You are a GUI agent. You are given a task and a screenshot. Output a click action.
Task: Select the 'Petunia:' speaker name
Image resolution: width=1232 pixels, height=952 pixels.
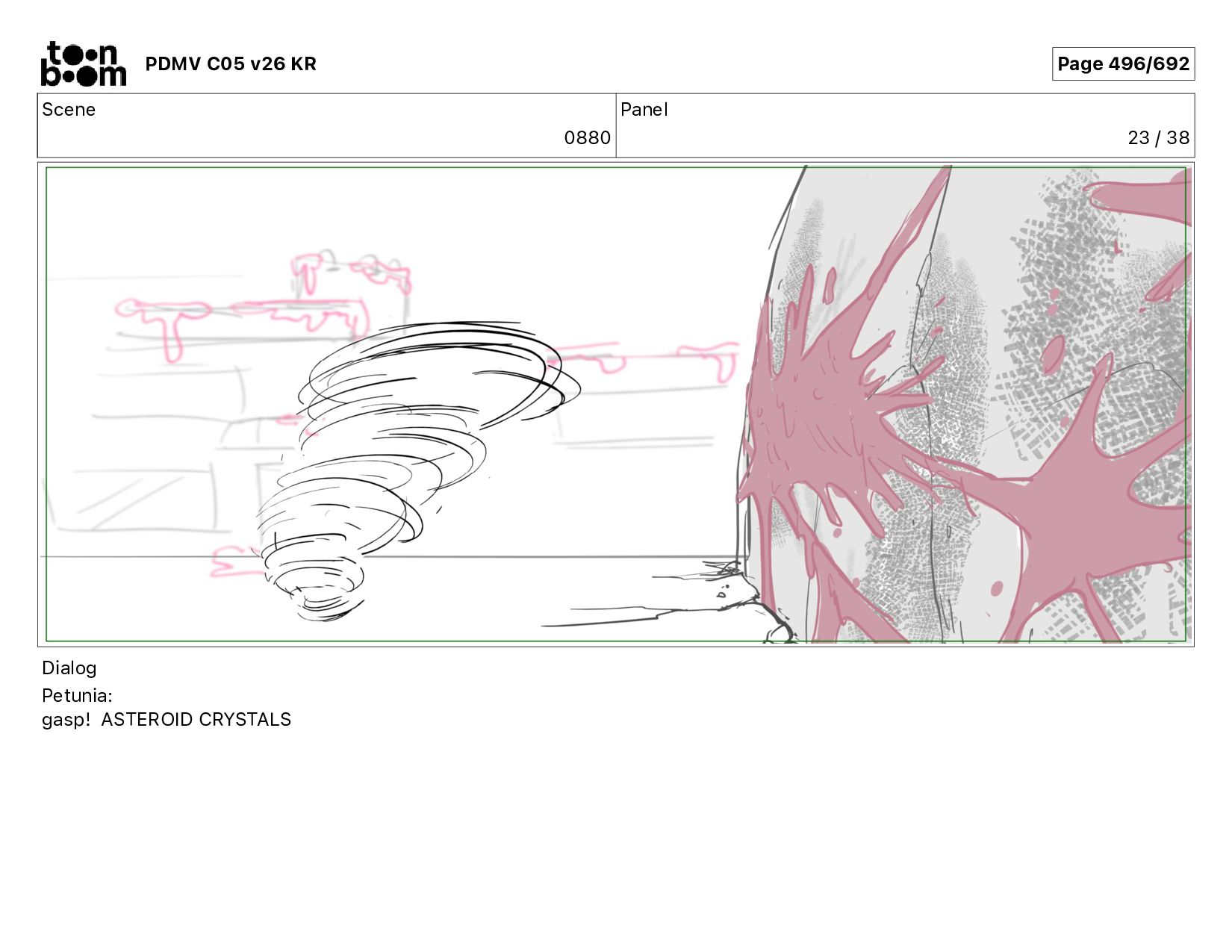click(x=77, y=696)
